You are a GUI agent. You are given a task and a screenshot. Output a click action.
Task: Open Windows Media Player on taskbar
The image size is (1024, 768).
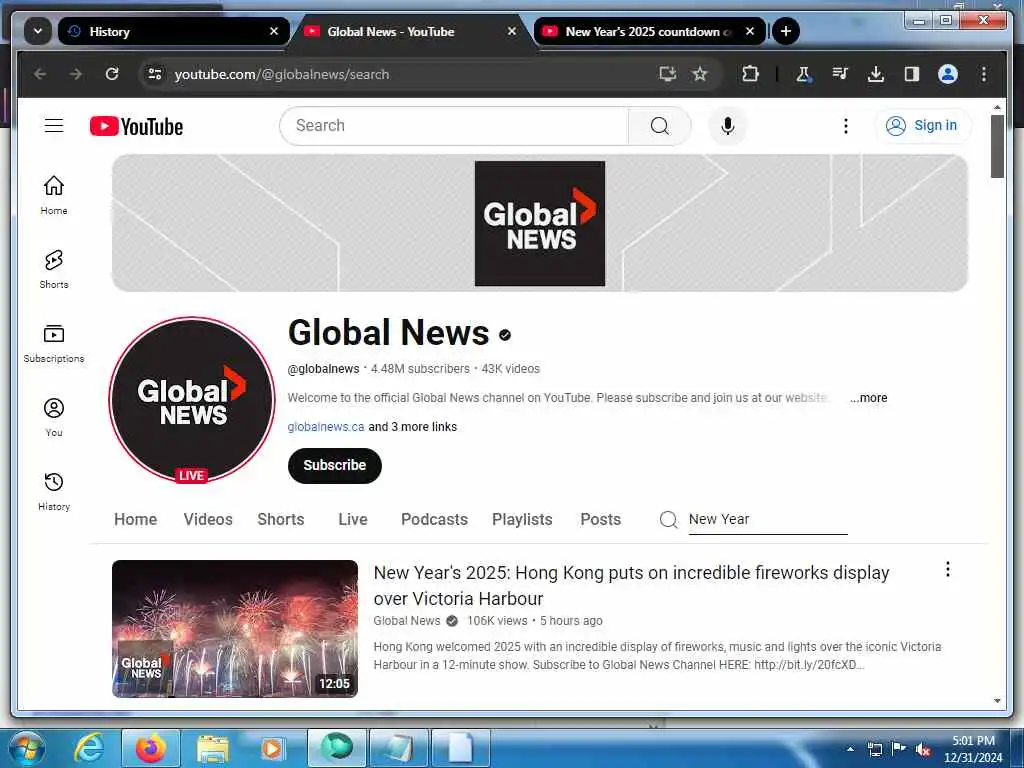271,748
